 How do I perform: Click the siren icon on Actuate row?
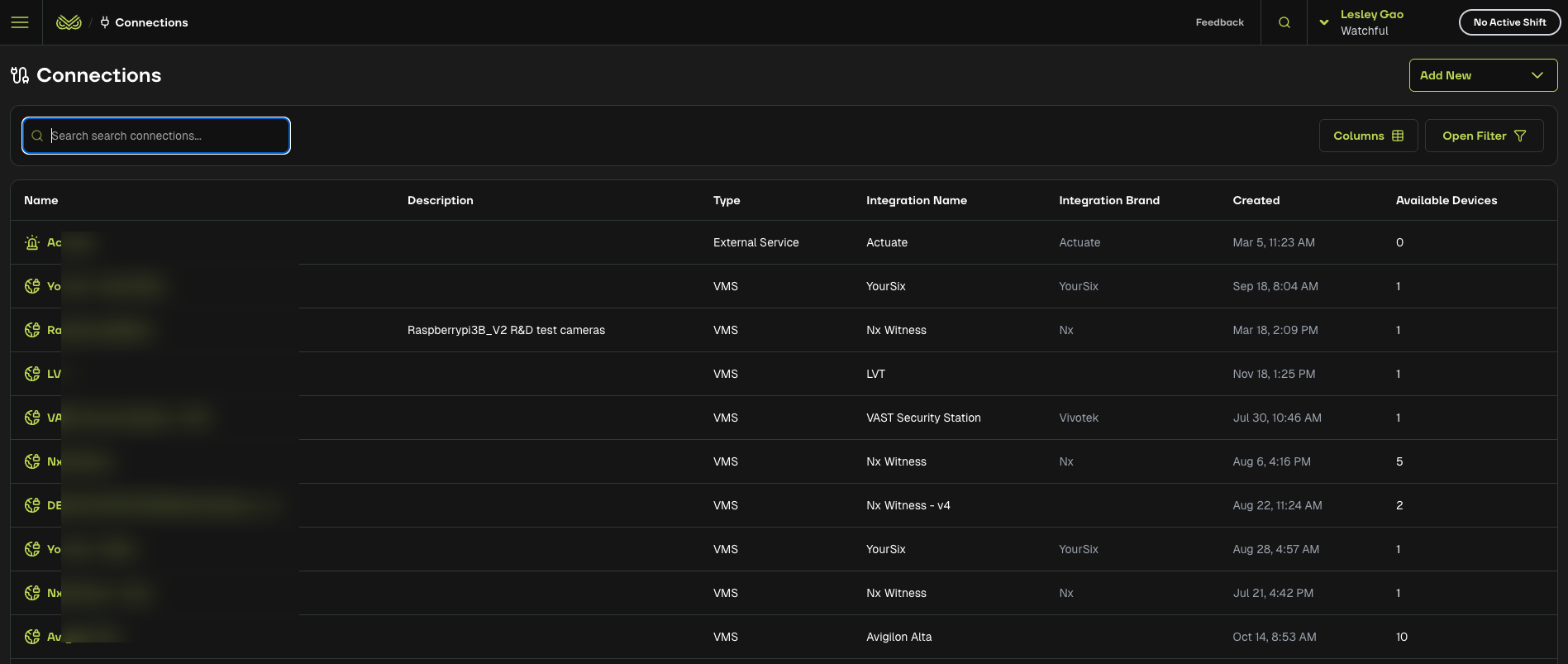click(32, 242)
